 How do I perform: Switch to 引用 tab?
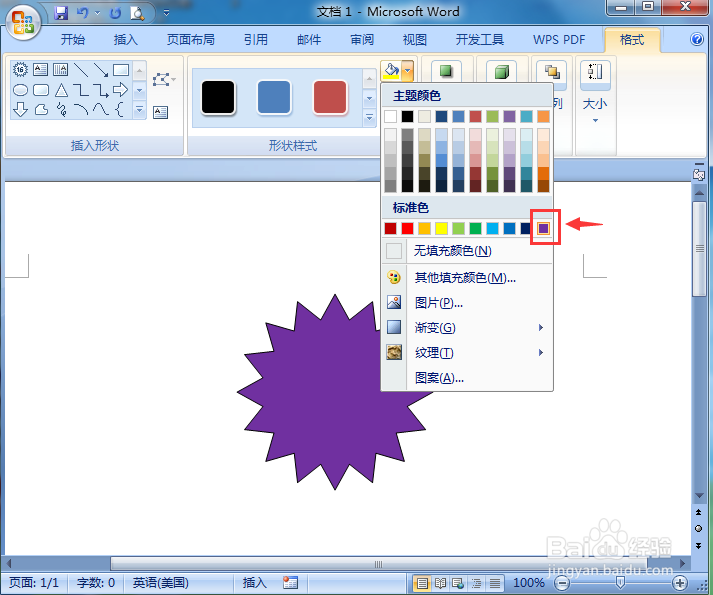tap(256, 40)
